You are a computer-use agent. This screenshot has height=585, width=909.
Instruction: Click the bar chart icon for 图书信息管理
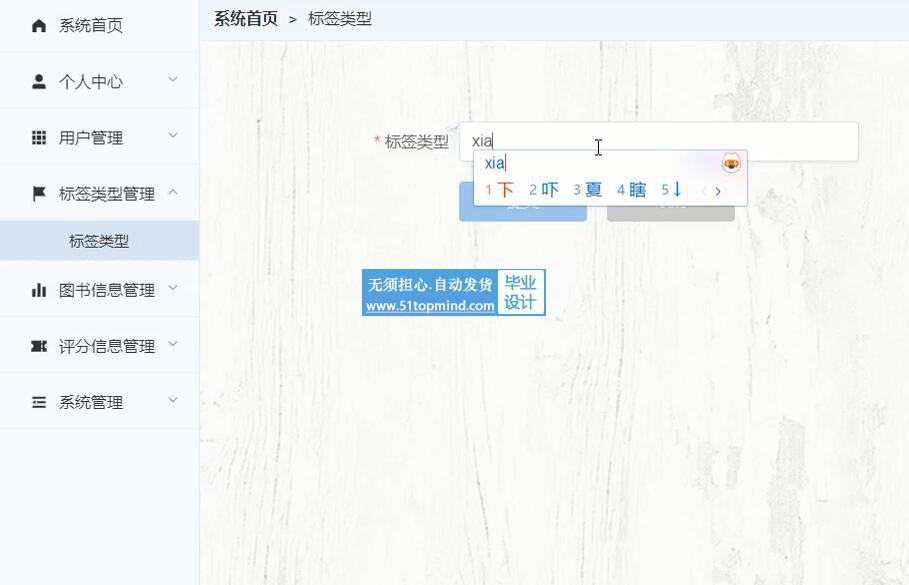point(39,290)
